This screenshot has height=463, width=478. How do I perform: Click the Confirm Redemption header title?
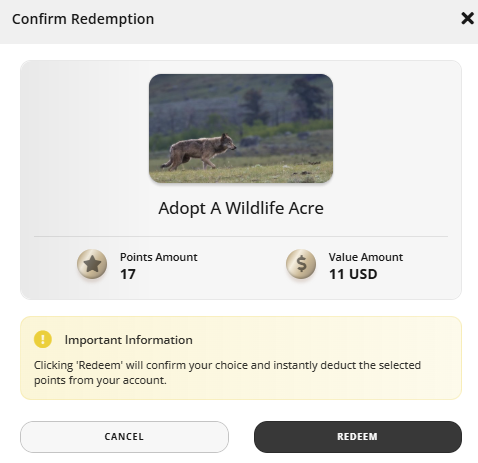[x=83, y=19]
